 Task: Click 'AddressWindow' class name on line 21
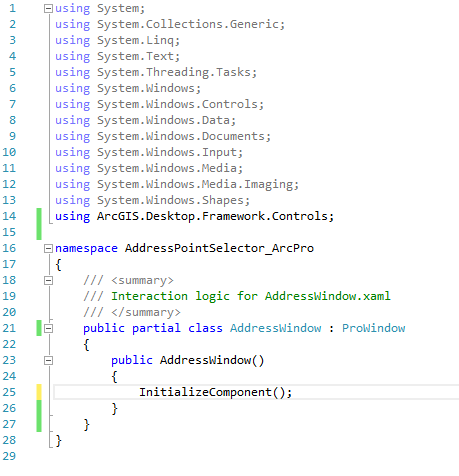tap(276, 328)
